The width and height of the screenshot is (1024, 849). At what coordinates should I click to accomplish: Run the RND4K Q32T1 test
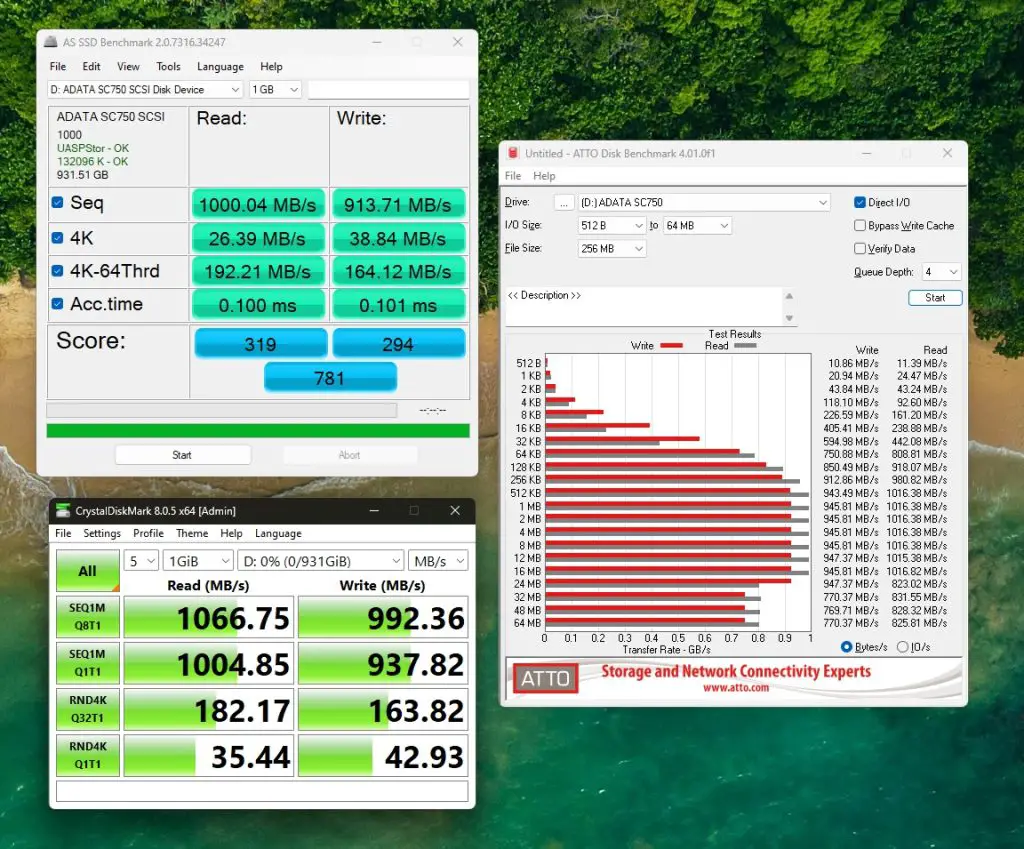point(88,709)
